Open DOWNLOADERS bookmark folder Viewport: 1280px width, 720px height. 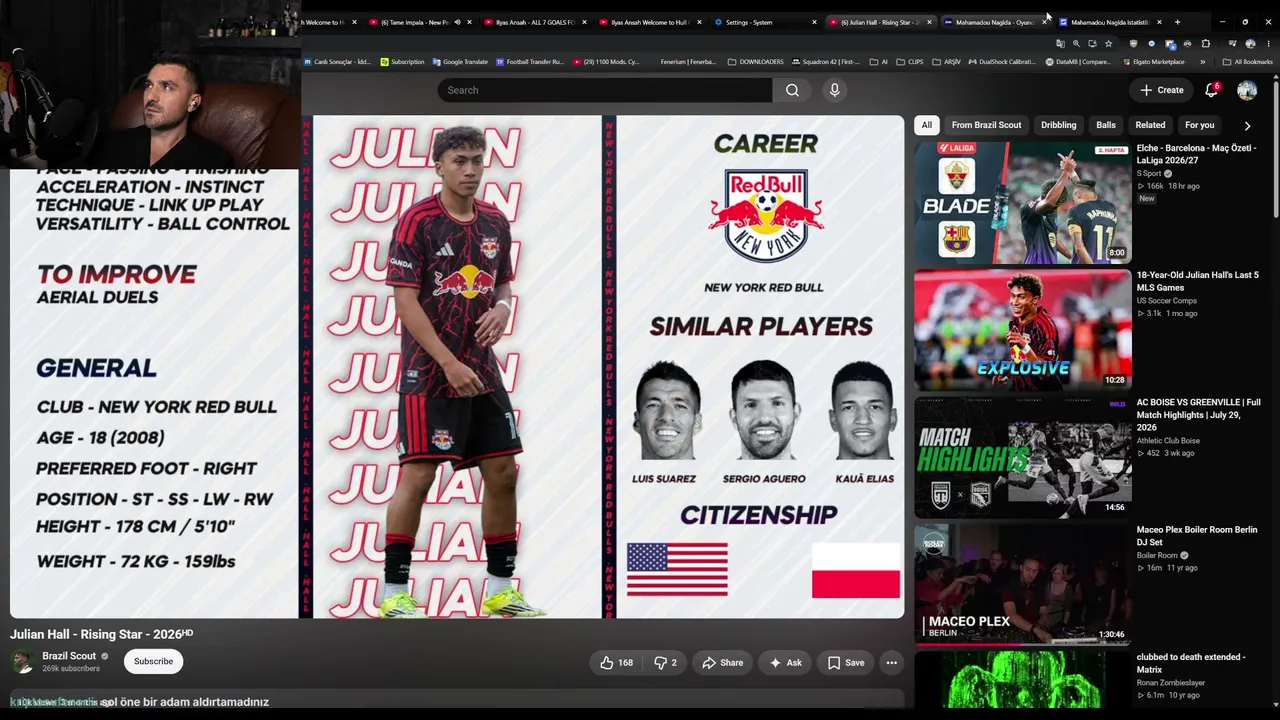pos(755,62)
